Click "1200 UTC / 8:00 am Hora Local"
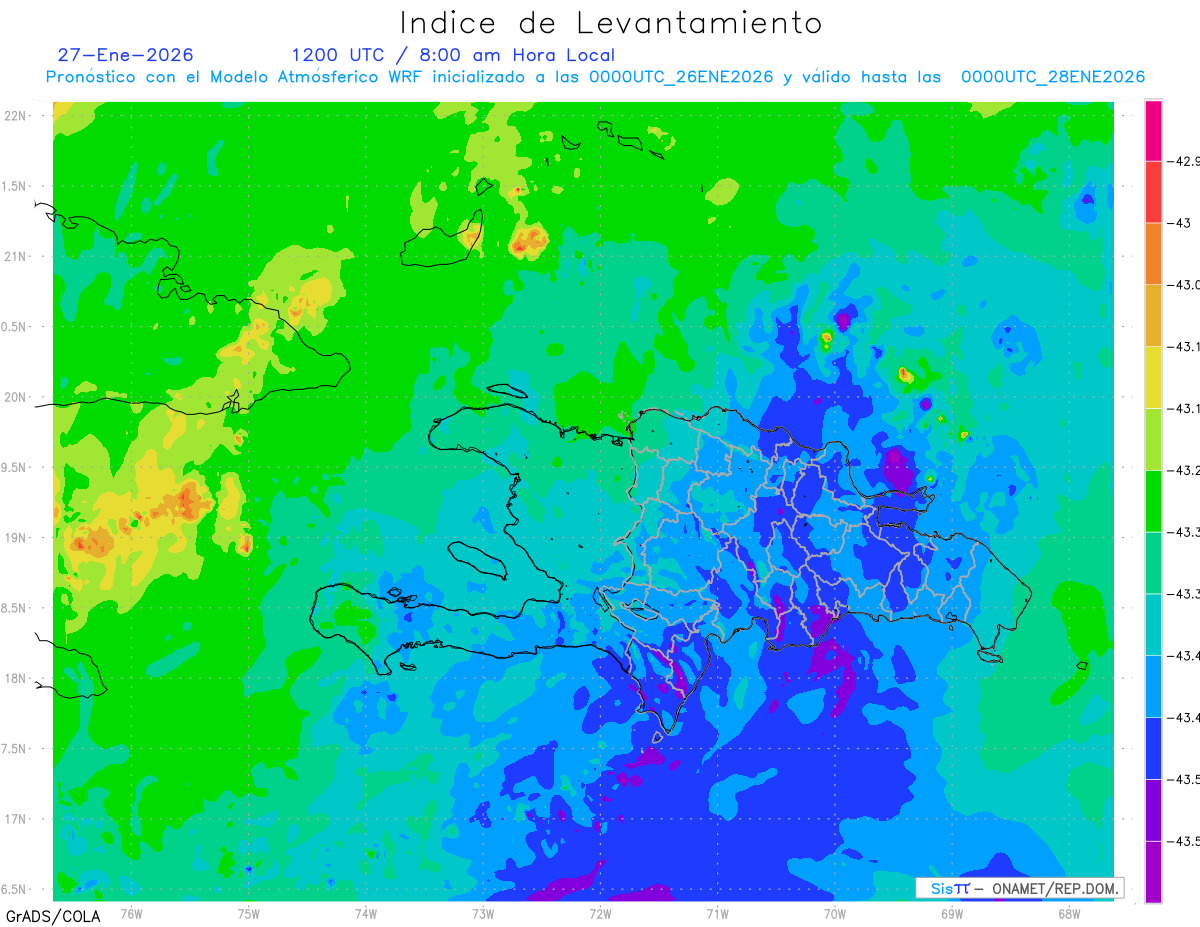The width and height of the screenshot is (1200, 927). pos(453,55)
